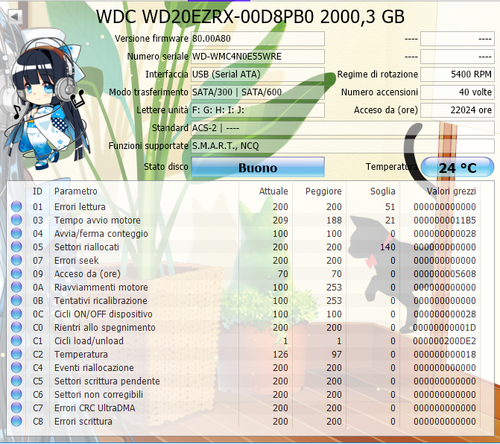
Task: Click status orb for C4 Eventi riallocazione
Action: [16, 367]
